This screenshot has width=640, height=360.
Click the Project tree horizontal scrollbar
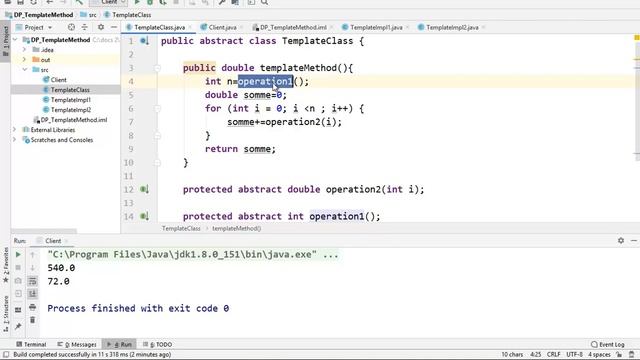(x=44, y=231)
